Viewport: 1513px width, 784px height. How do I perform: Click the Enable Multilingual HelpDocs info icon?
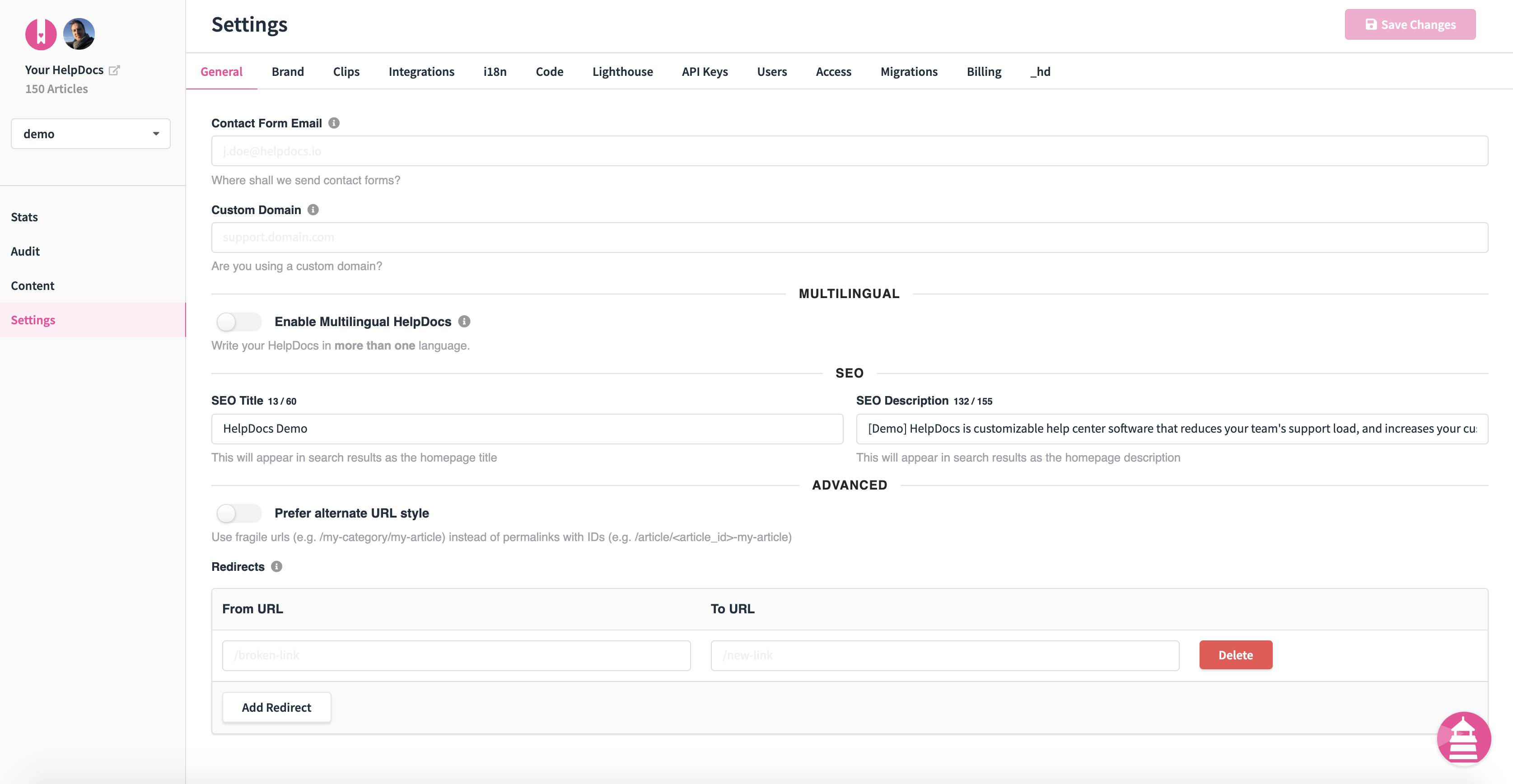click(464, 321)
